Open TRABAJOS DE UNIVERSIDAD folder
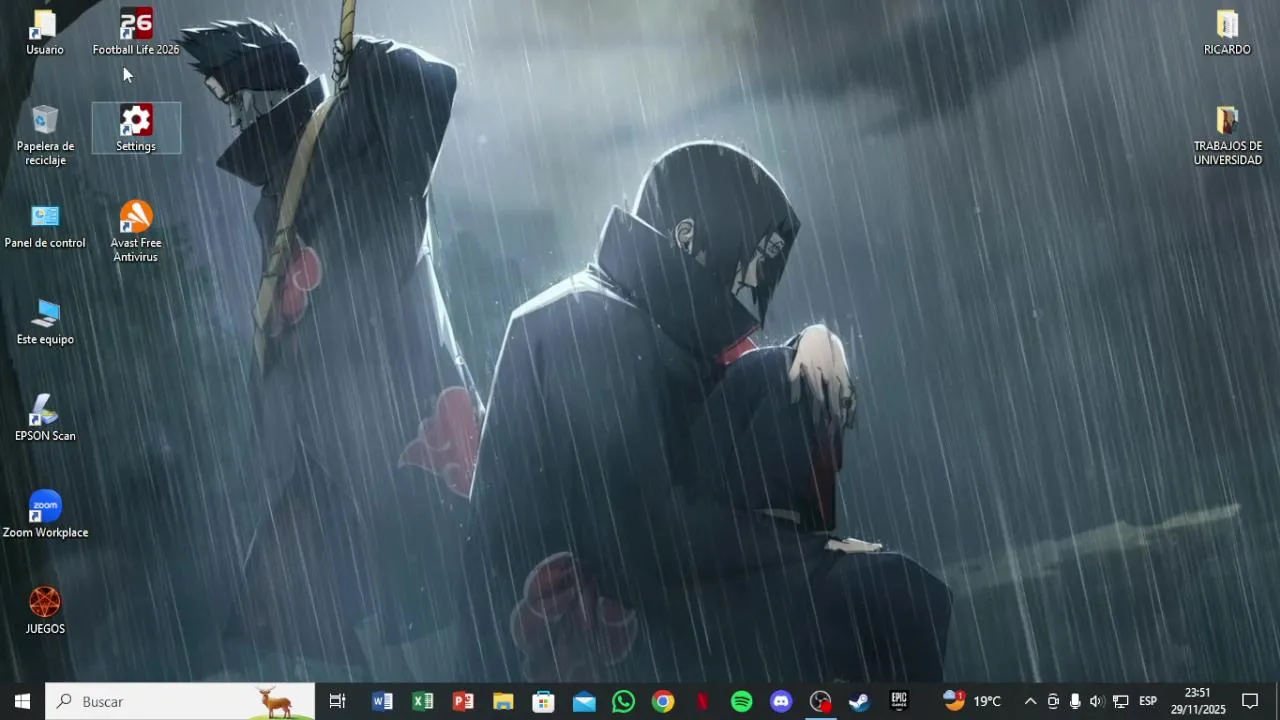Viewport: 1280px width, 720px height. coord(1227,135)
